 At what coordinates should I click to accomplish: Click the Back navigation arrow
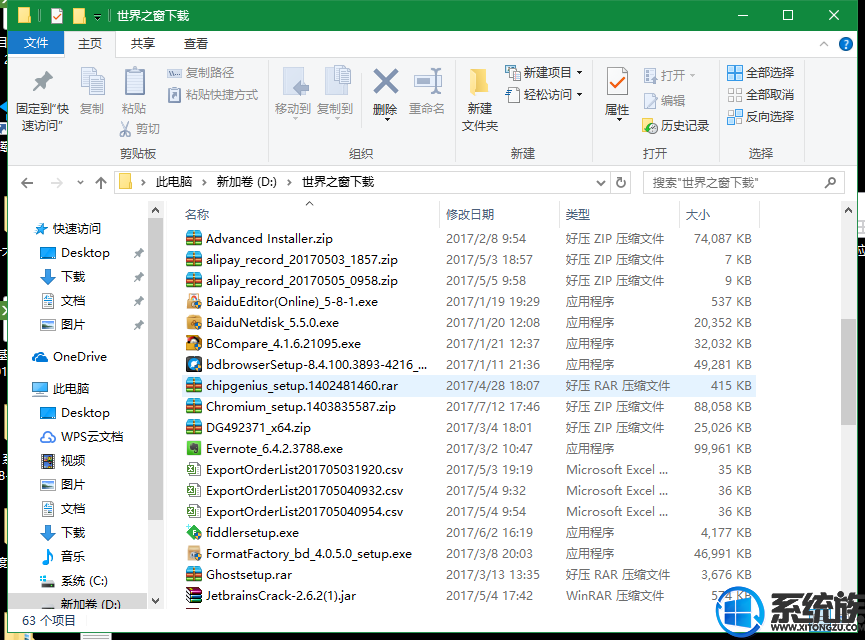pos(27,183)
